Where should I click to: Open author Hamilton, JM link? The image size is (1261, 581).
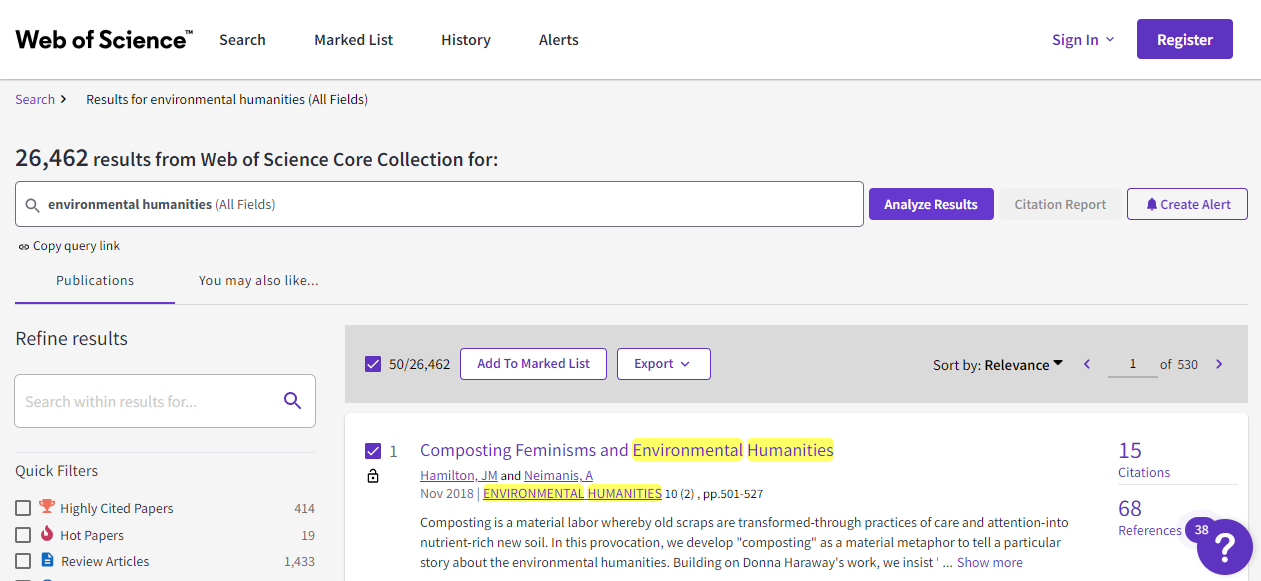[459, 476]
